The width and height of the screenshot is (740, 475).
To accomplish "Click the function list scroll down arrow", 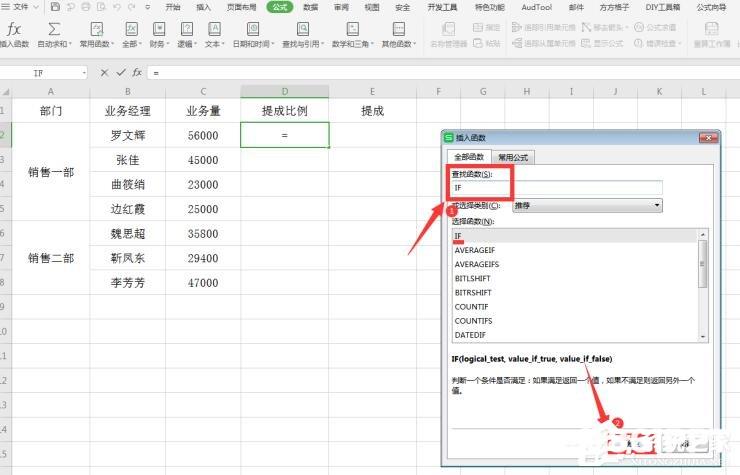I will click(702, 336).
